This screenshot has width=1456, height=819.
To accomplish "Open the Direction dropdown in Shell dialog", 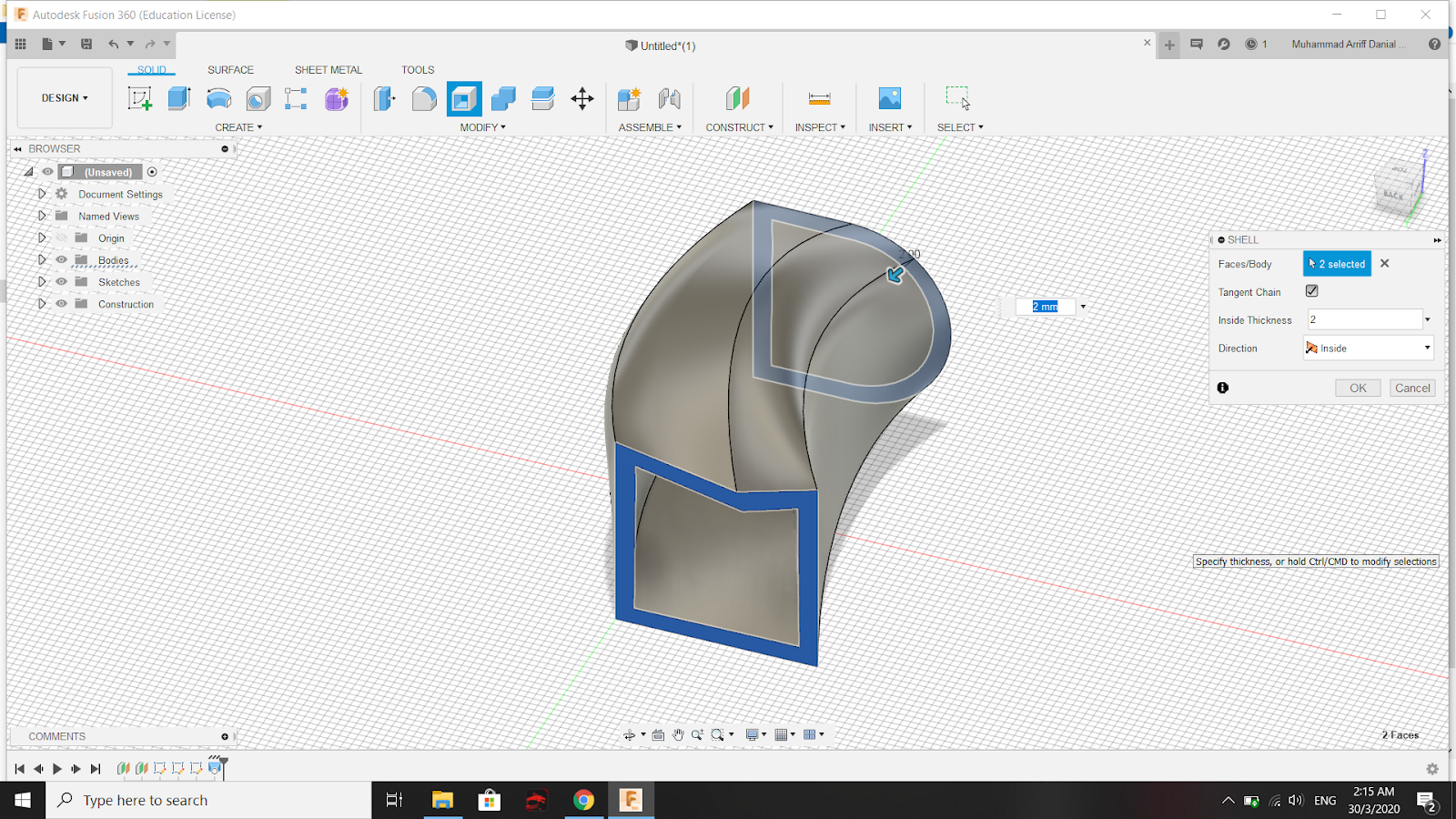I will (x=1427, y=348).
